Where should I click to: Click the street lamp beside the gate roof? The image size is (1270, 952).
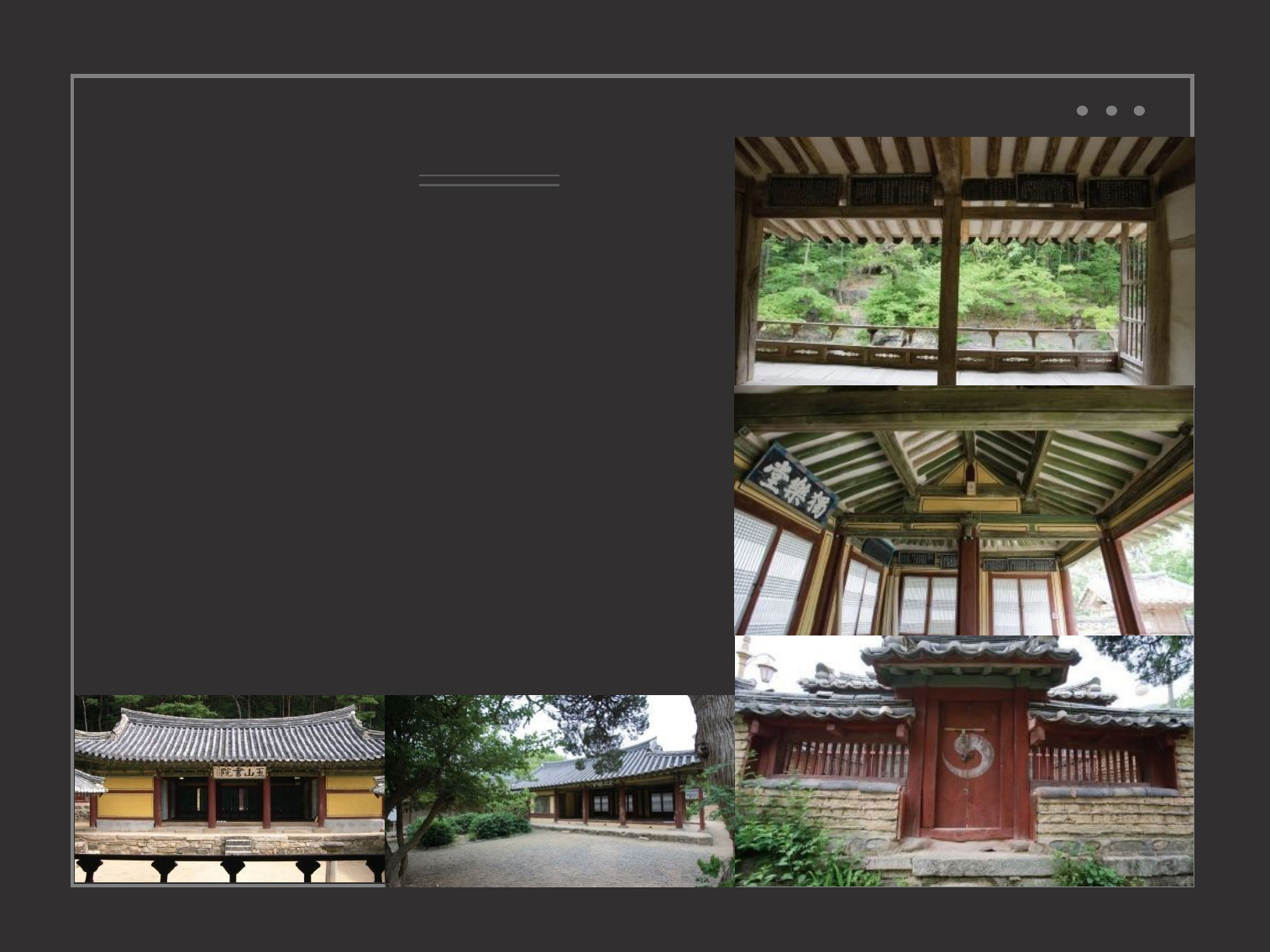click(x=766, y=669)
